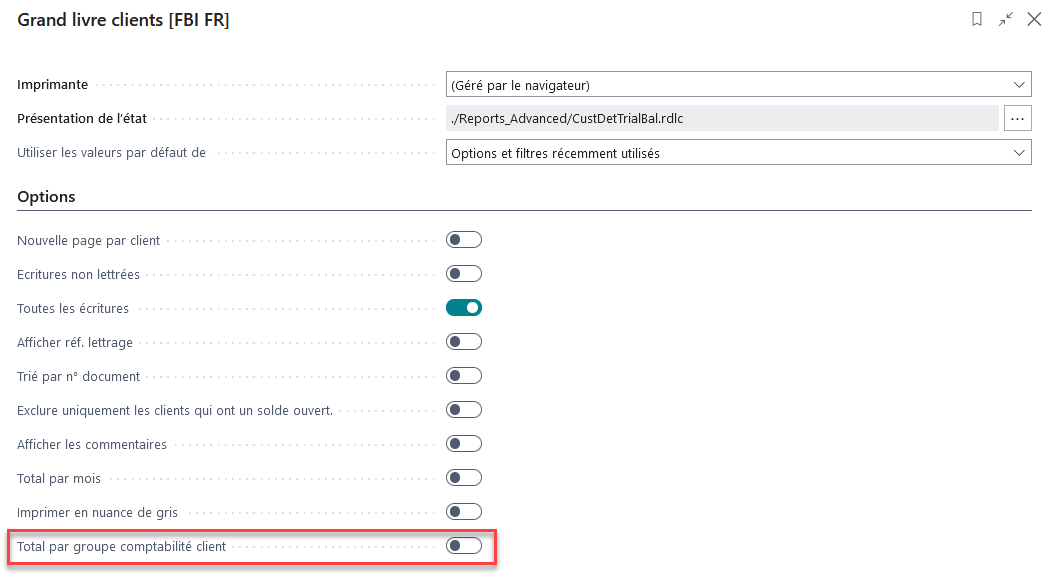Open the Imprimante dropdown
Image resolution: width=1052 pixels, height=579 pixels.
(x=738, y=84)
